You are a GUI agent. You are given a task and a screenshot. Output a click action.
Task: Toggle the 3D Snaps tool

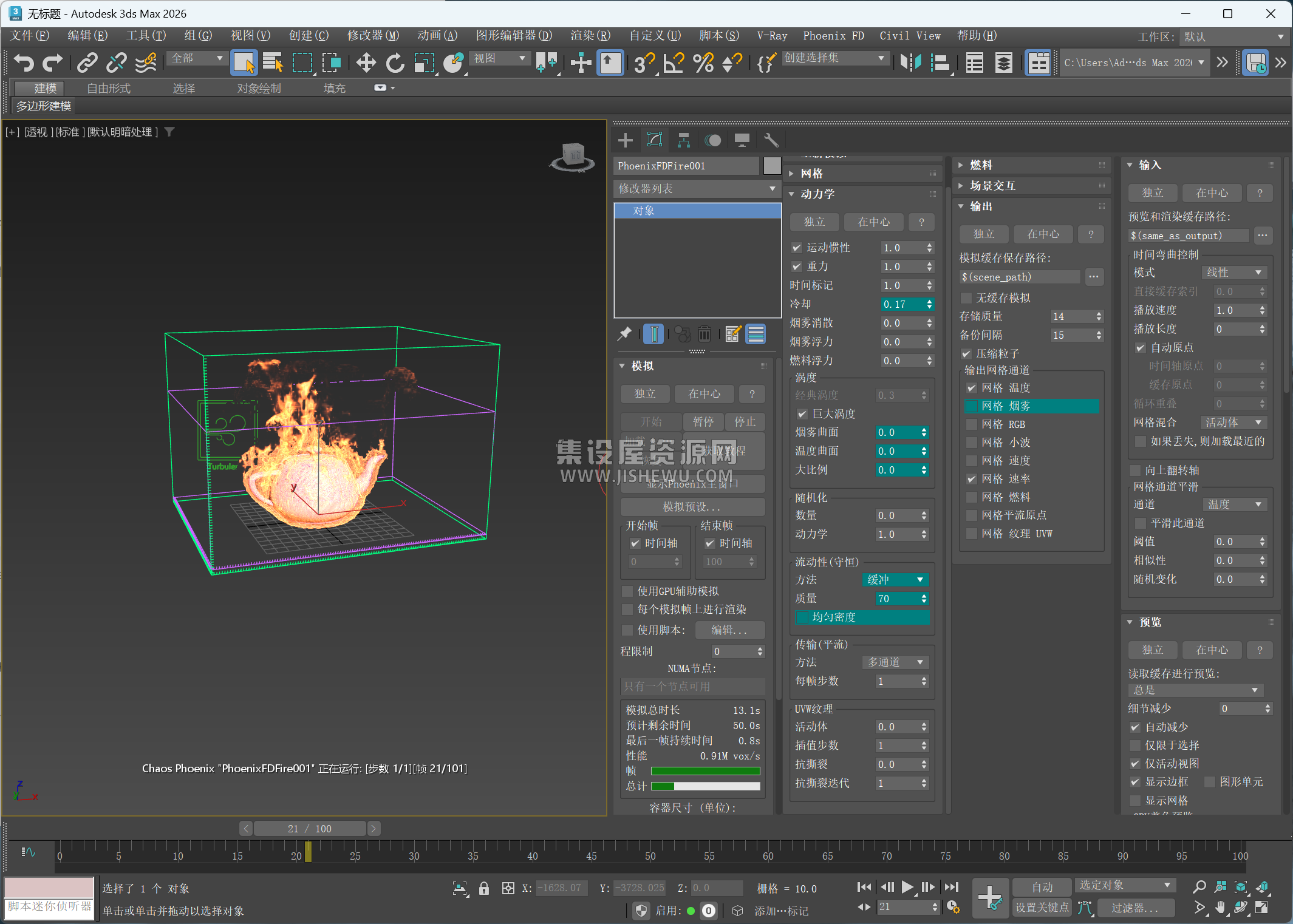[x=644, y=63]
